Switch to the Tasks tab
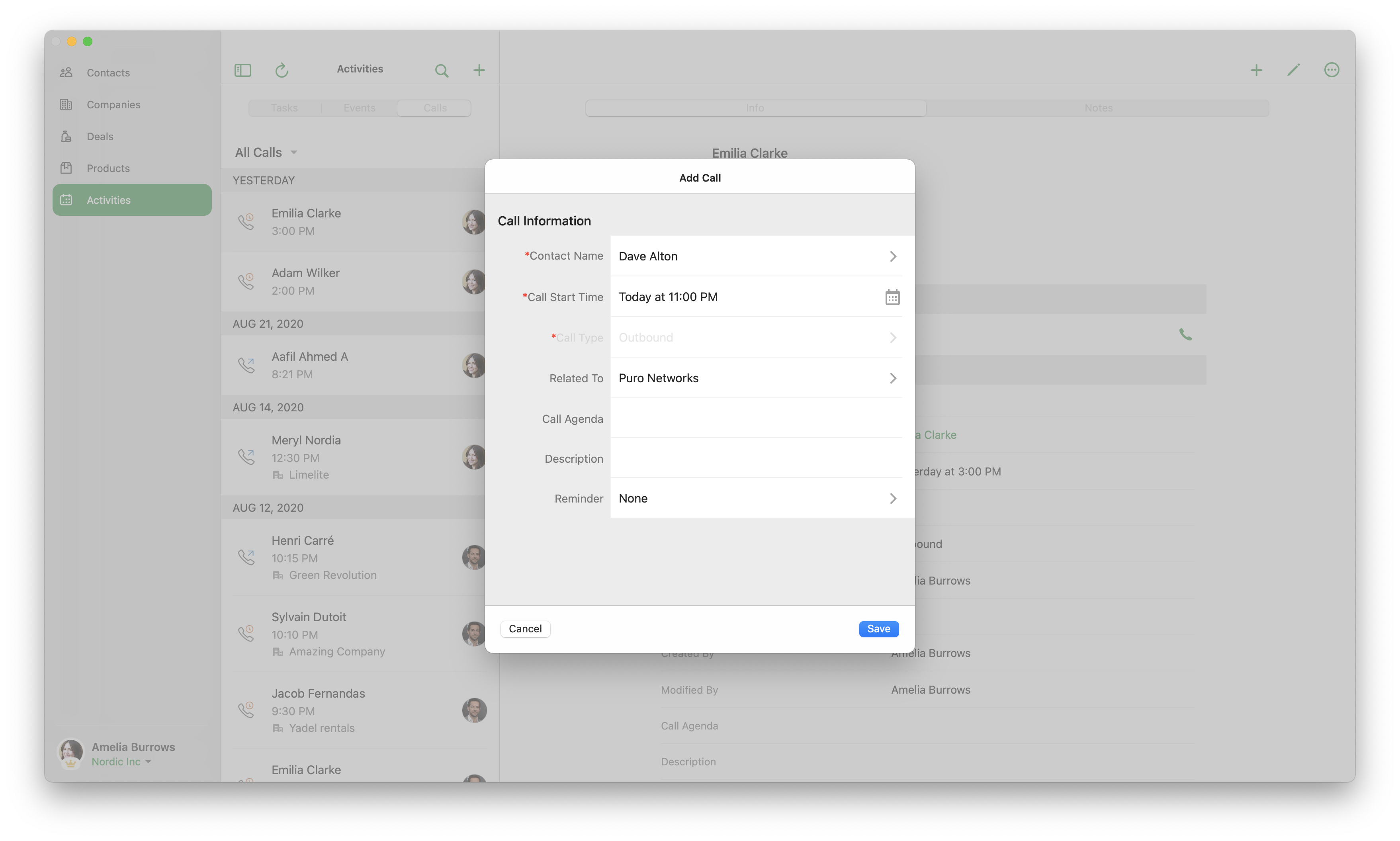 click(284, 108)
